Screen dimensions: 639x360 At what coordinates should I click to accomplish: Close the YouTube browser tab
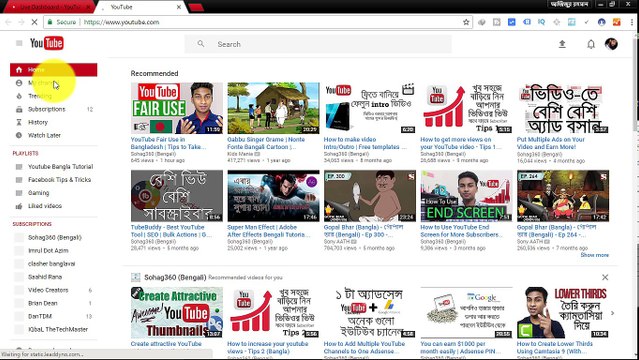tap(178, 7)
